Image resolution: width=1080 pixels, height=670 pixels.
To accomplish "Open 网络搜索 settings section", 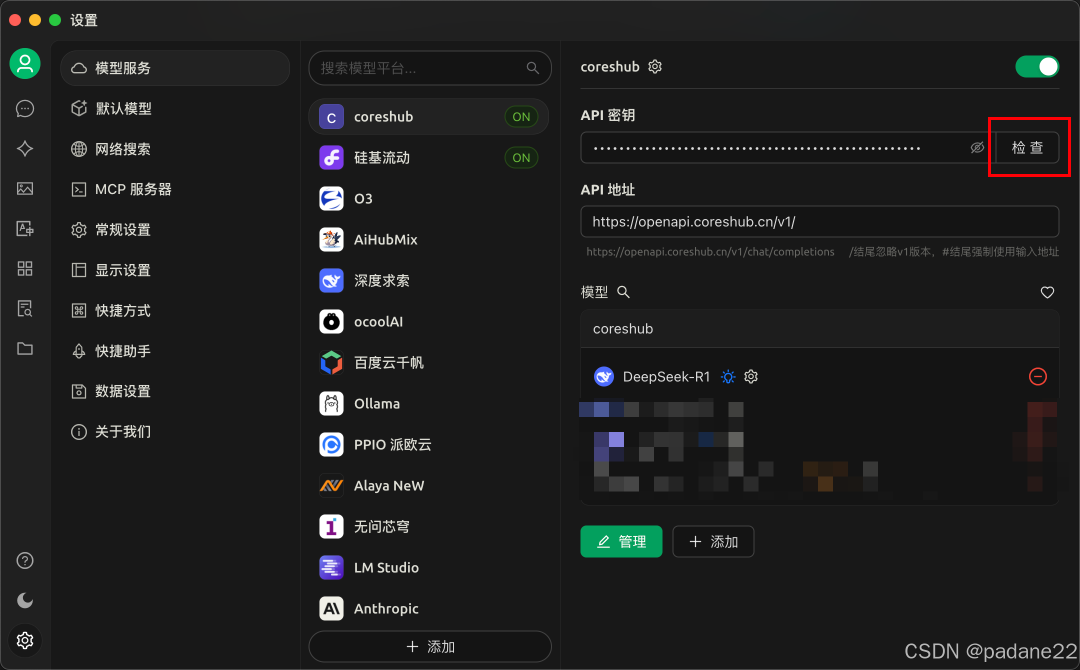I will (x=175, y=149).
